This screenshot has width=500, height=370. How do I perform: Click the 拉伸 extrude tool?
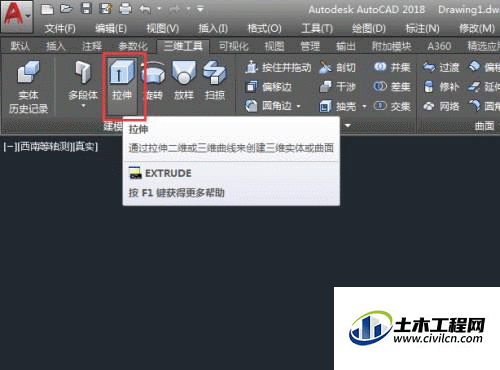point(122,86)
